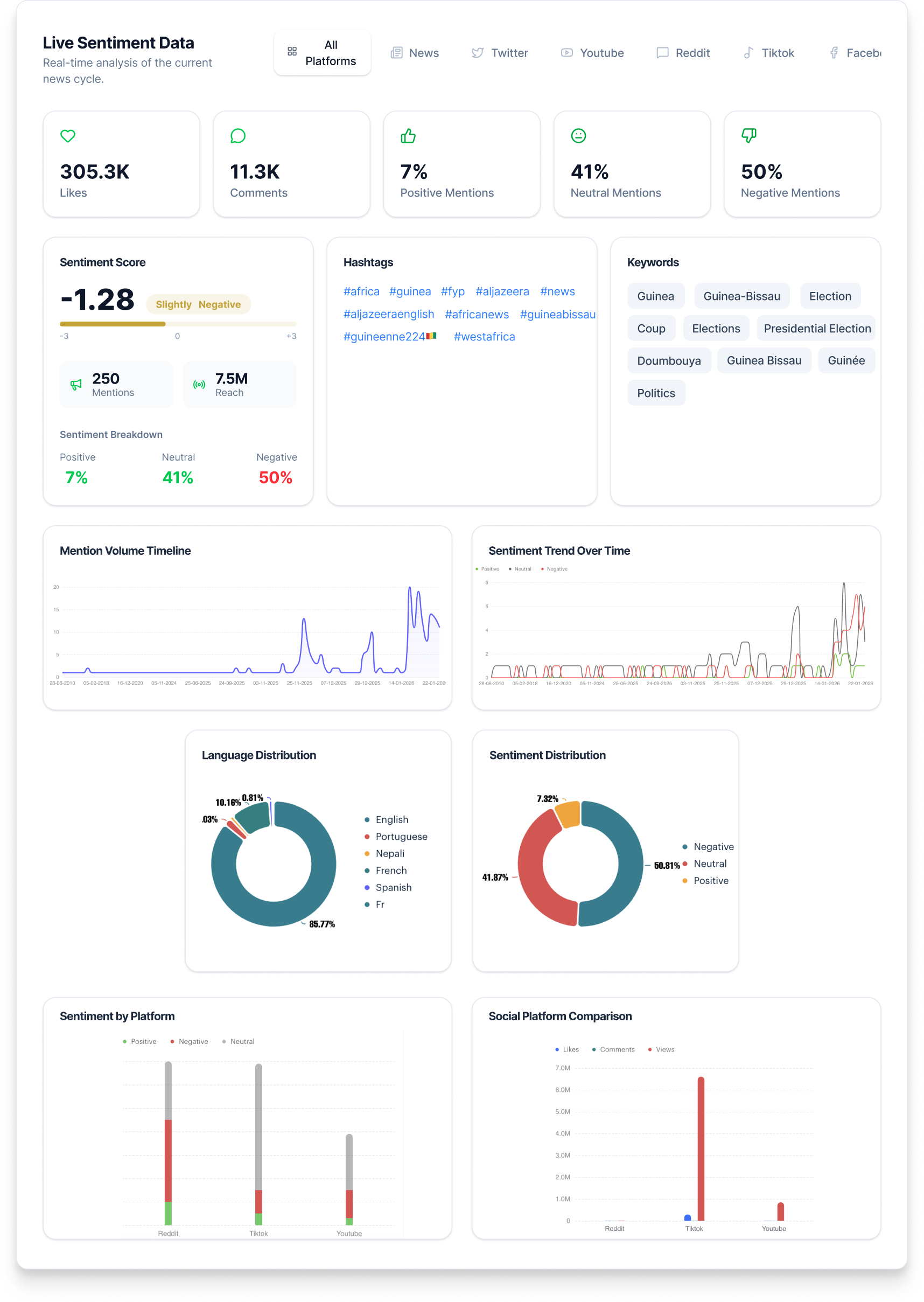This screenshot has height=1302, width=924.
Task: Click the sentiment score progress bar
Action: pyautogui.click(x=178, y=324)
